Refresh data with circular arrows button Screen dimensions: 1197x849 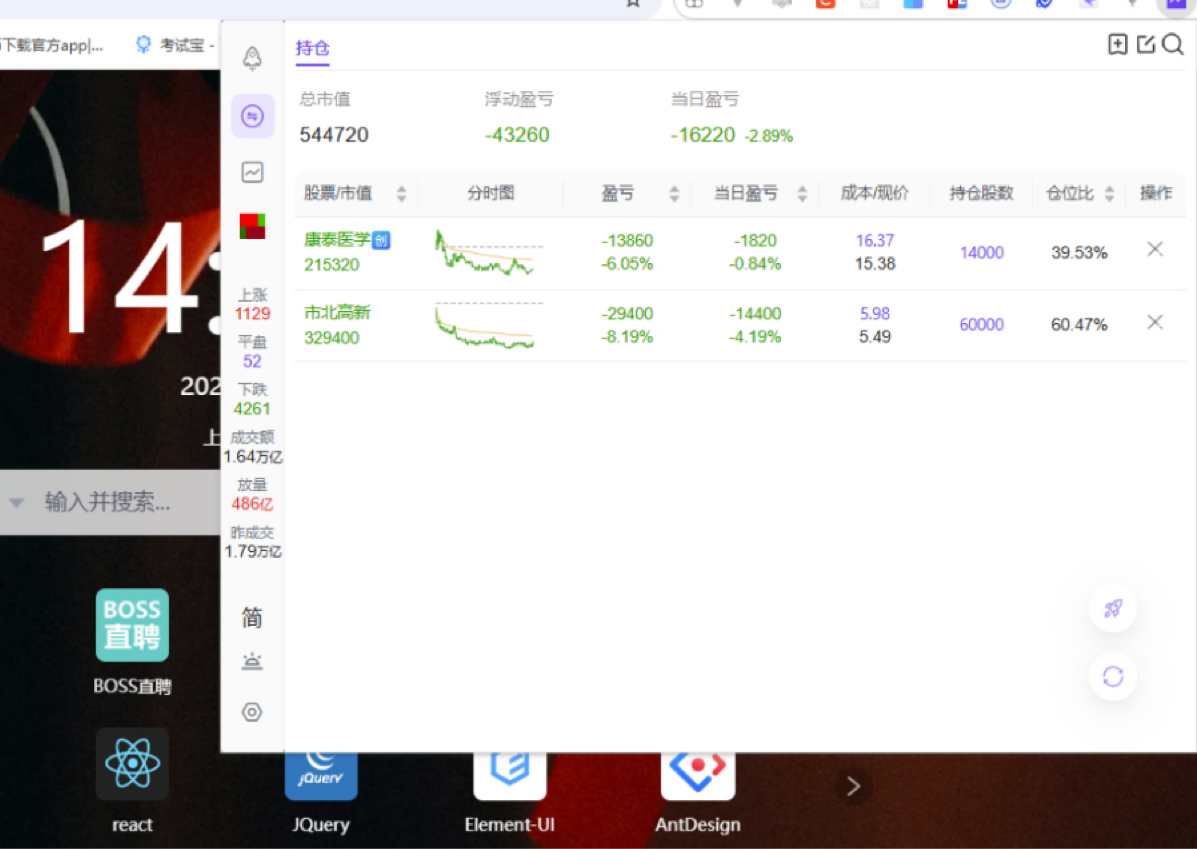tap(1112, 676)
